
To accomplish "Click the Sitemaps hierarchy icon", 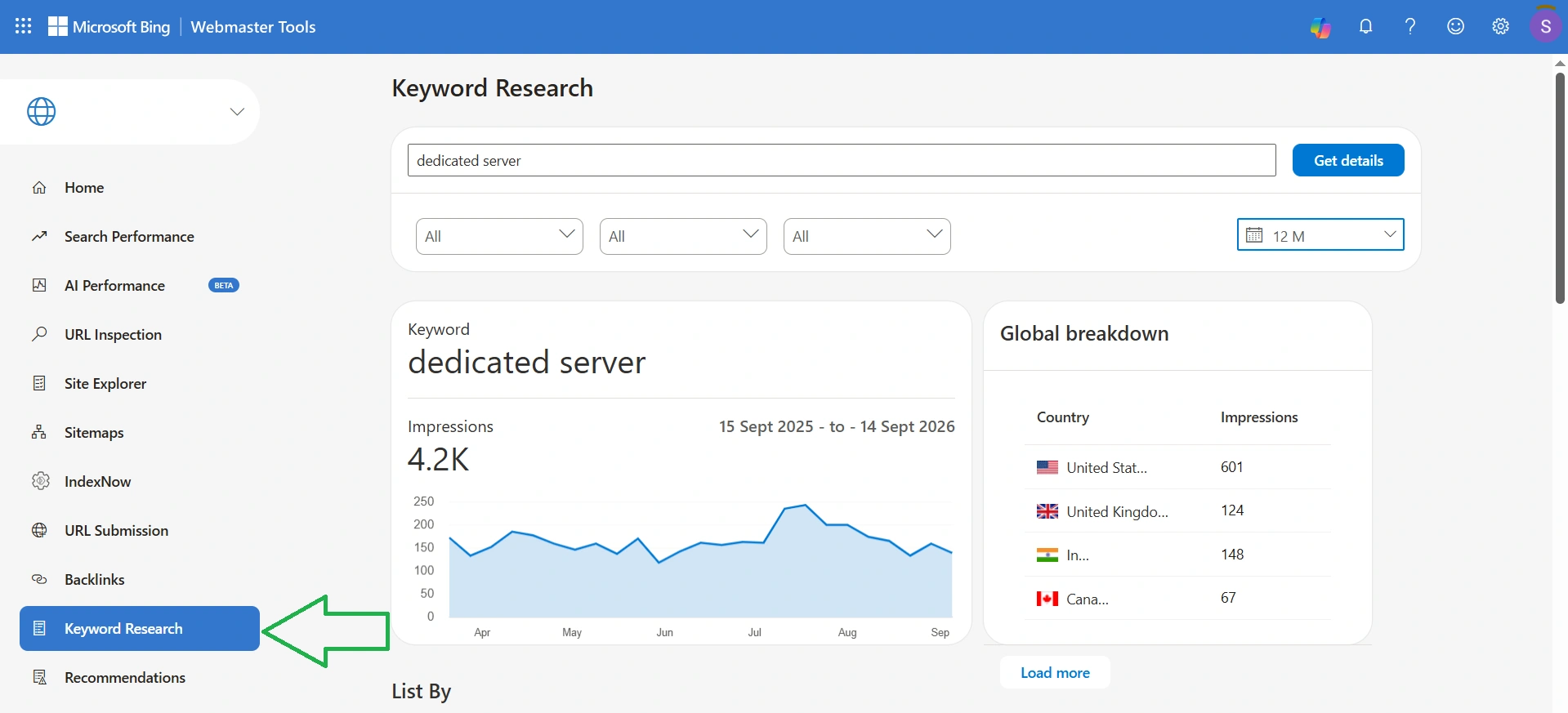I will [x=39, y=432].
